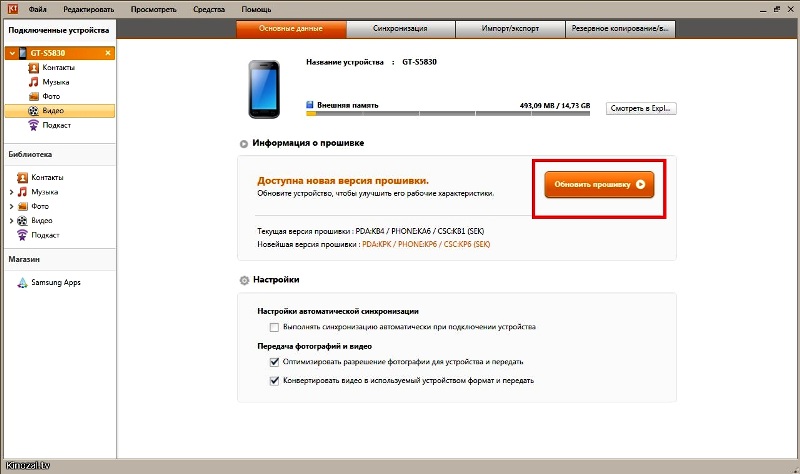Open Samsung Apps store
Screen dimensions: 800x474
click(x=49, y=282)
